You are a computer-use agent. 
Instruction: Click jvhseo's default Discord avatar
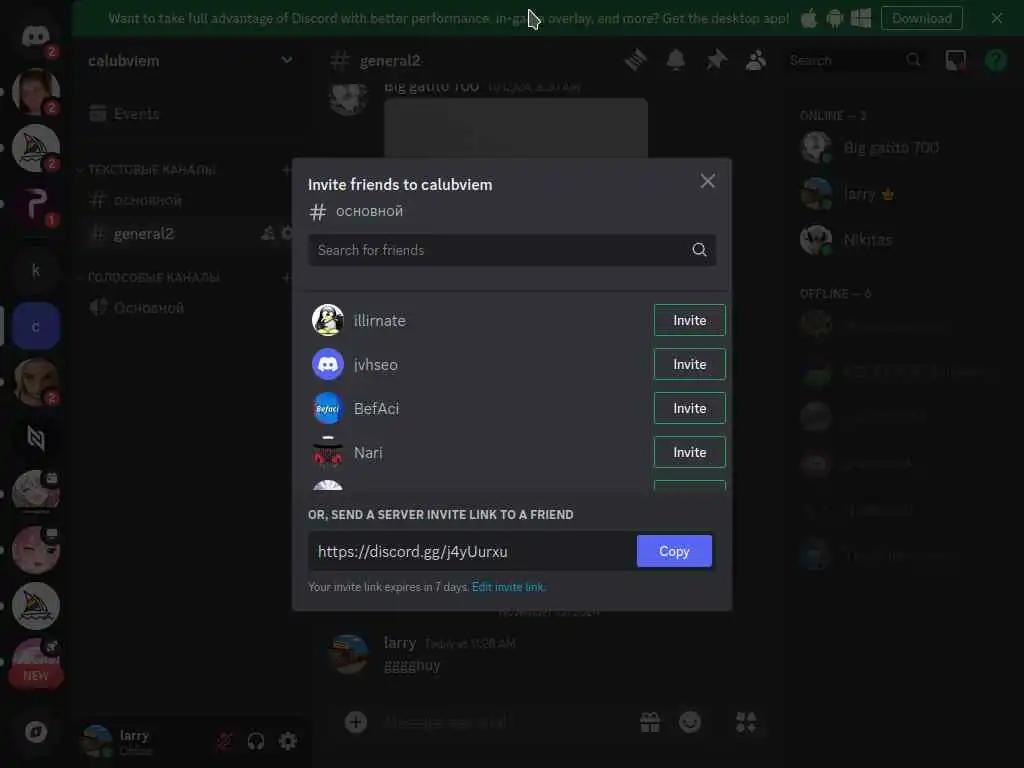pyautogui.click(x=328, y=364)
